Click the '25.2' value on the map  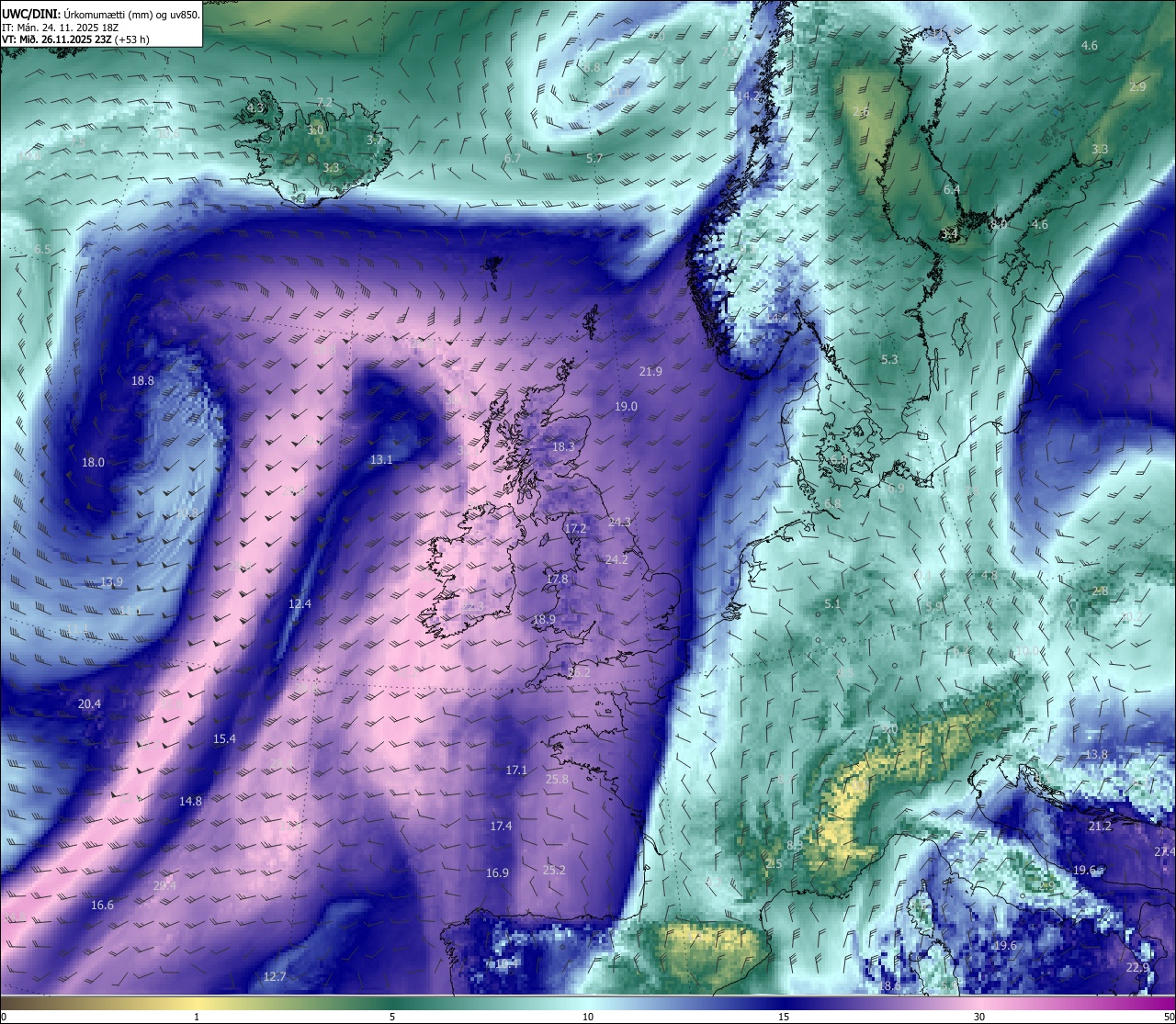click(x=554, y=871)
